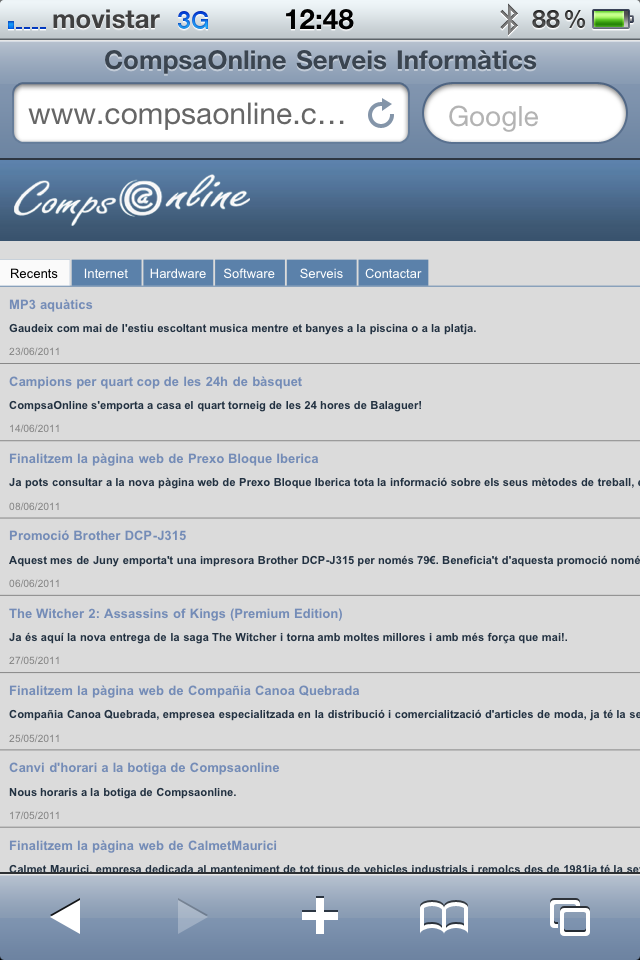
Task: Tap the Bluetooth status icon
Action: click(509, 20)
